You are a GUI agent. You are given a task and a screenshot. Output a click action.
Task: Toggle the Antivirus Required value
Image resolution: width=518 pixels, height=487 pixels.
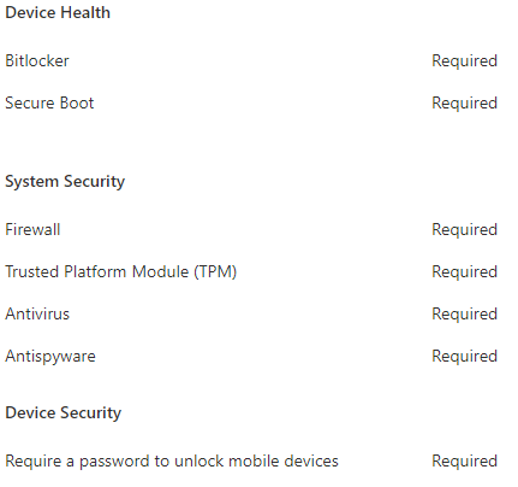464,315
